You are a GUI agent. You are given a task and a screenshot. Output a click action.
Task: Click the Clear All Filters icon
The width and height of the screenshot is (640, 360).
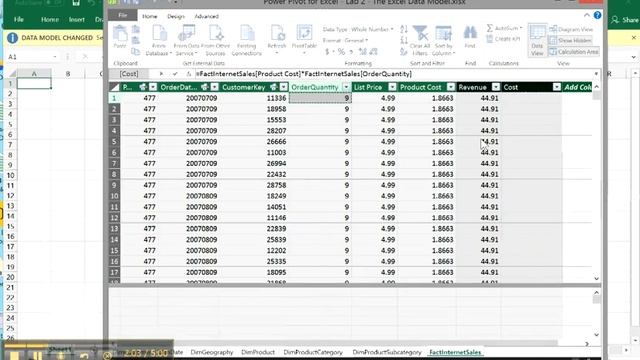[x=420, y=33]
